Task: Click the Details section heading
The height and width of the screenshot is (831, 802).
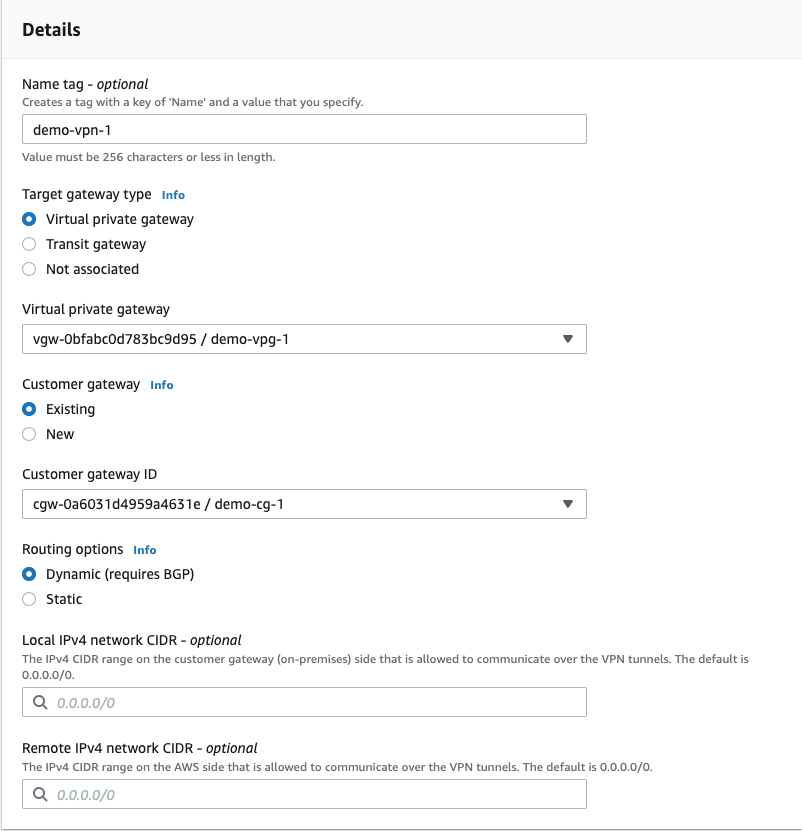Action: coord(51,30)
